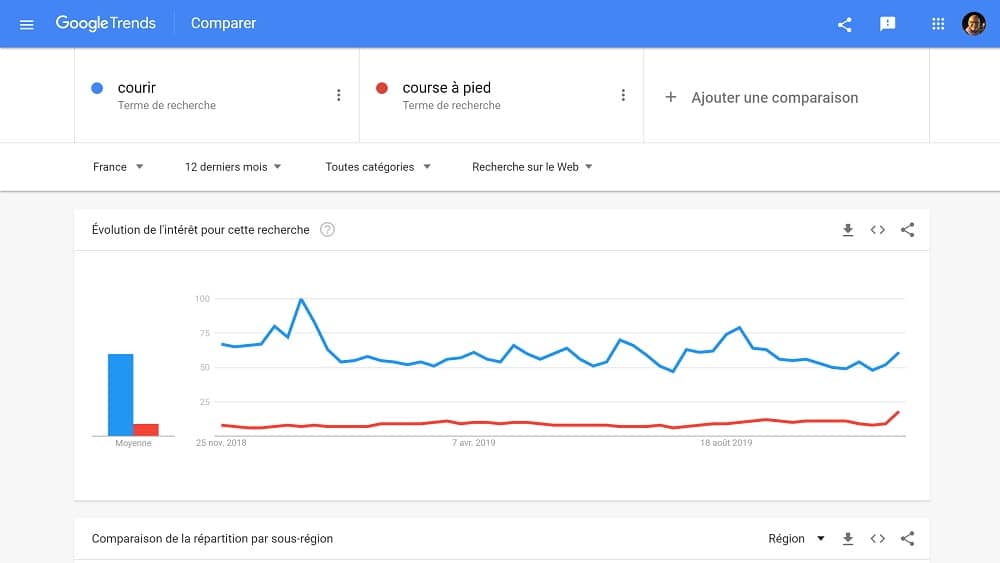Open more options for 'courir' term
Image resolution: width=1000 pixels, height=563 pixels.
coord(339,95)
